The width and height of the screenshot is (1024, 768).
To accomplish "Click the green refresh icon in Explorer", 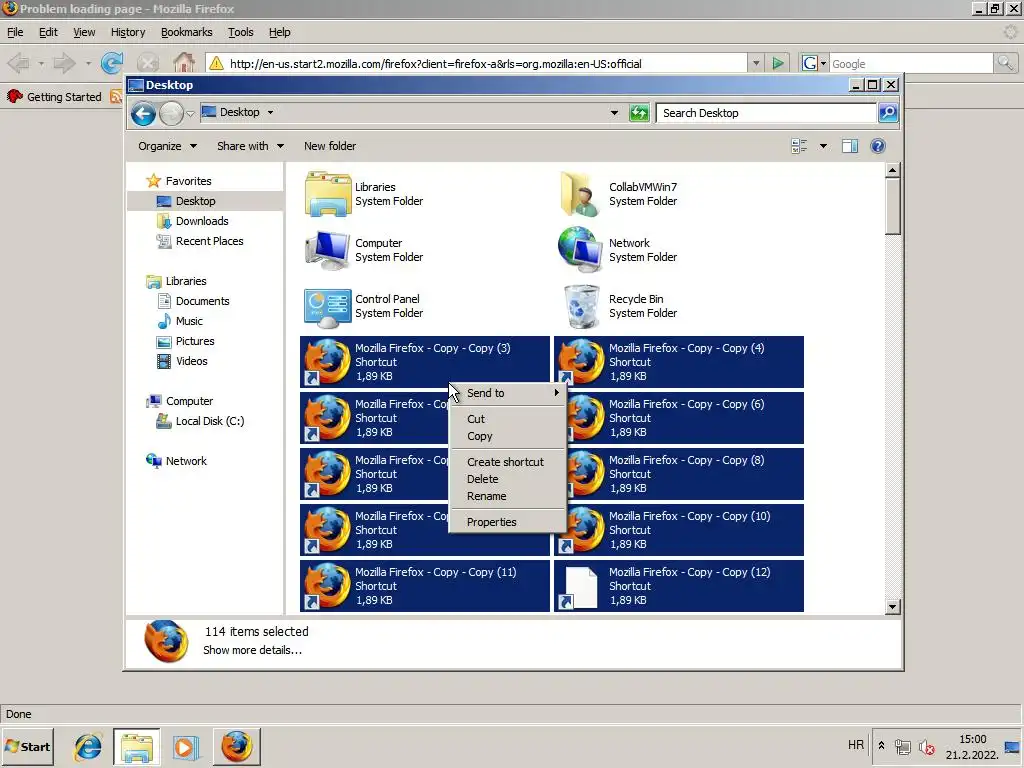I will (639, 113).
